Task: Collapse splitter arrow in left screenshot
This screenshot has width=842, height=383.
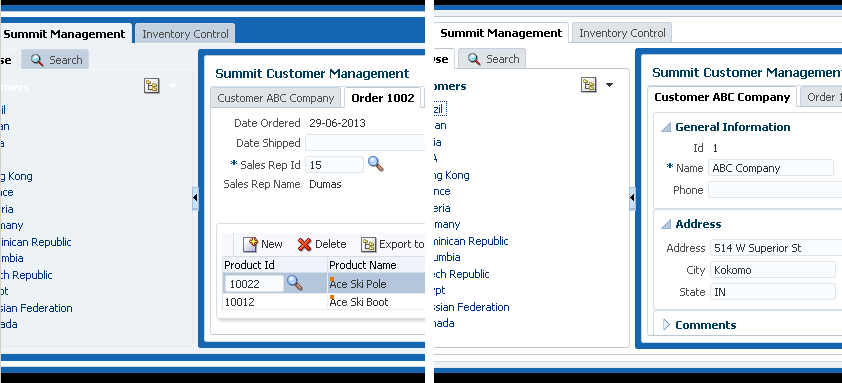Action: pyautogui.click(x=195, y=198)
